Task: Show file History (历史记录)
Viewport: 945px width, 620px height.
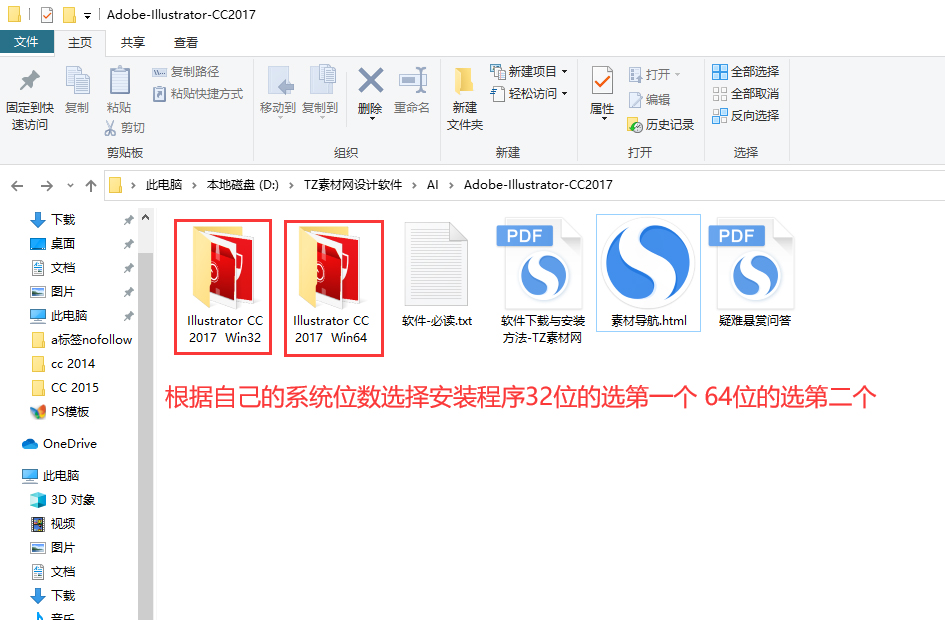Action: 661,125
